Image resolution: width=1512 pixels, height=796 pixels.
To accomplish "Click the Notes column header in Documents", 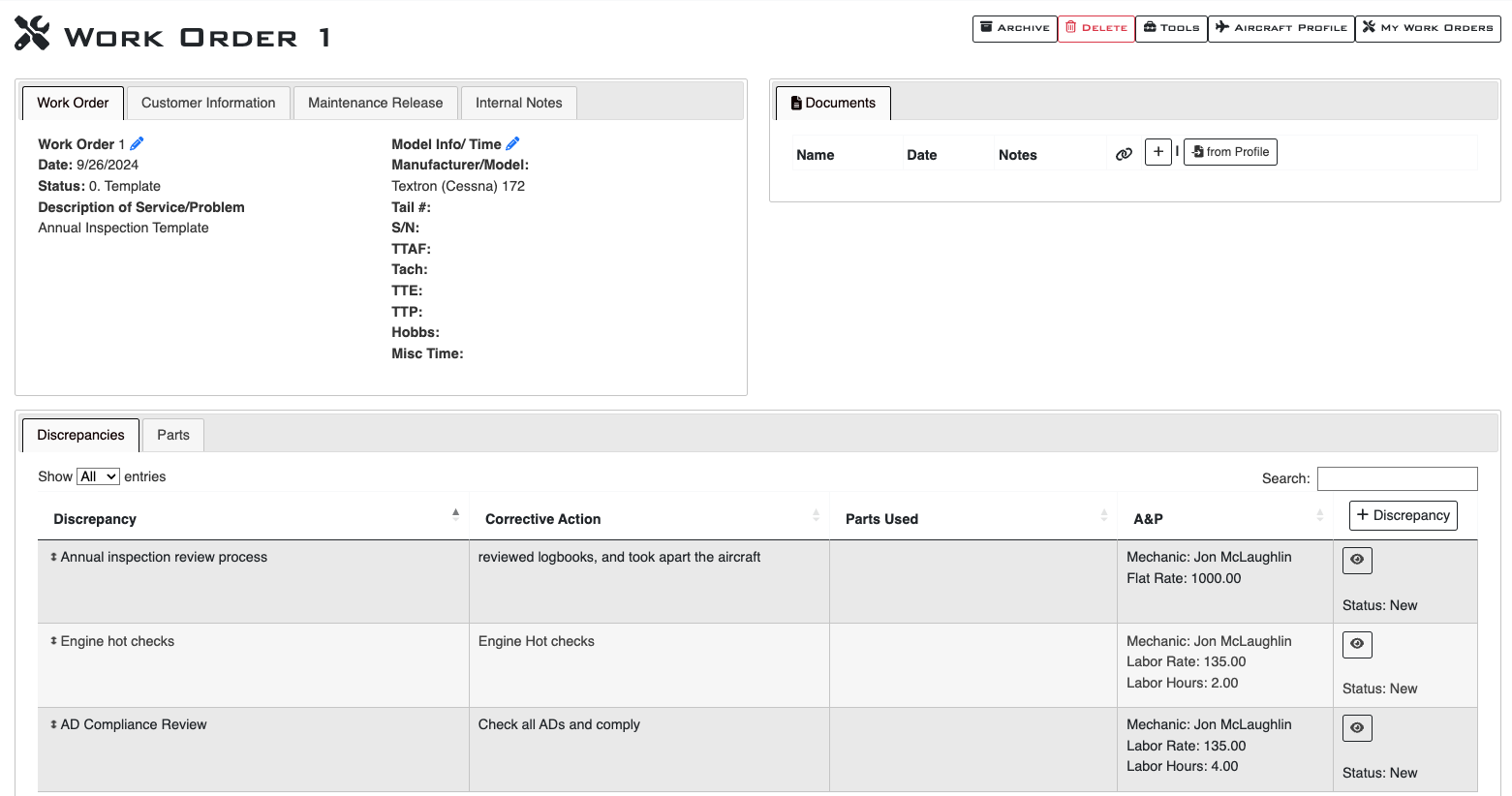I will pos(1017,155).
